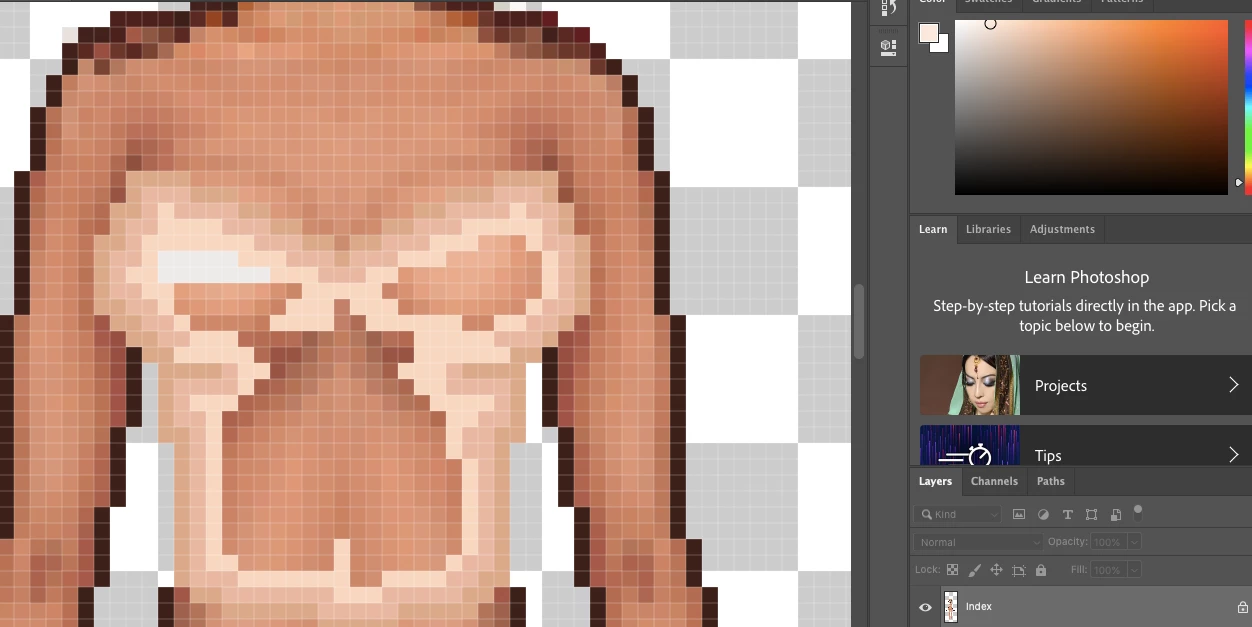This screenshot has width=1252, height=627.
Task: Click the Projects portrait thumbnail
Action: tap(970, 385)
